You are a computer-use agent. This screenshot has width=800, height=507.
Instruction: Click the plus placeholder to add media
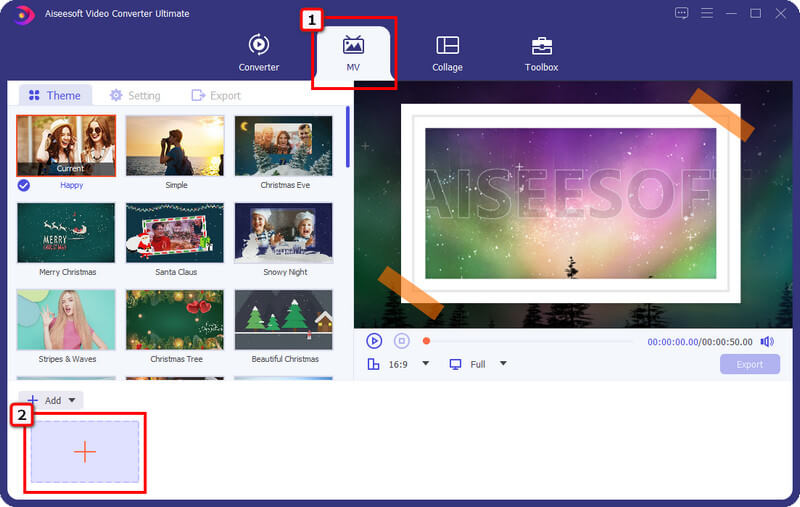(x=85, y=452)
